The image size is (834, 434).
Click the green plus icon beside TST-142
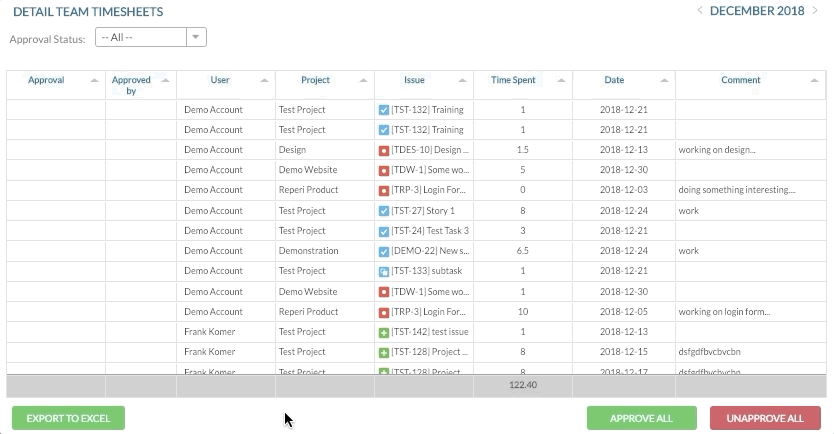pos(384,332)
